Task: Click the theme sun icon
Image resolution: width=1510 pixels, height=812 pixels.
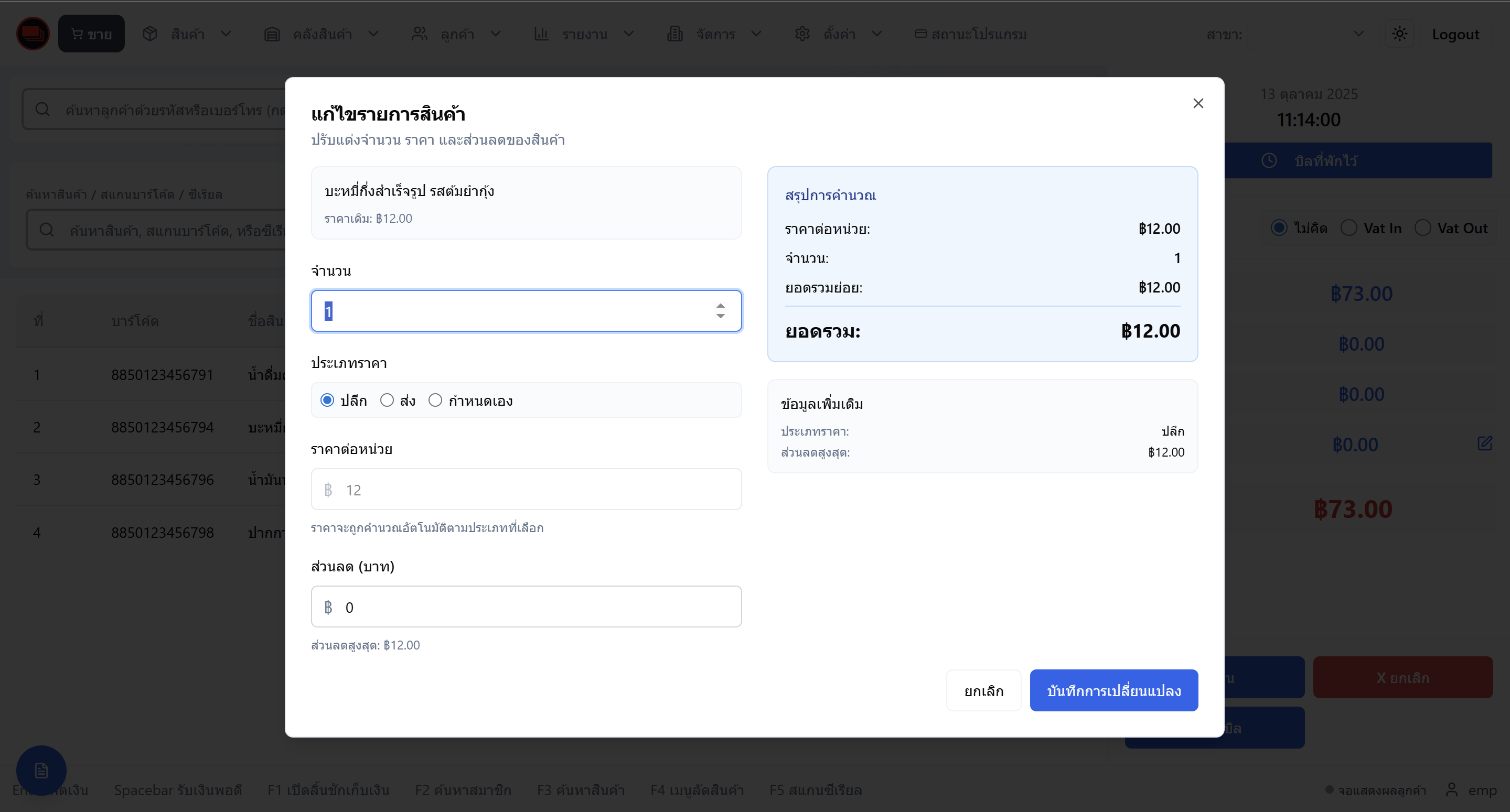Action: pos(1399,34)
